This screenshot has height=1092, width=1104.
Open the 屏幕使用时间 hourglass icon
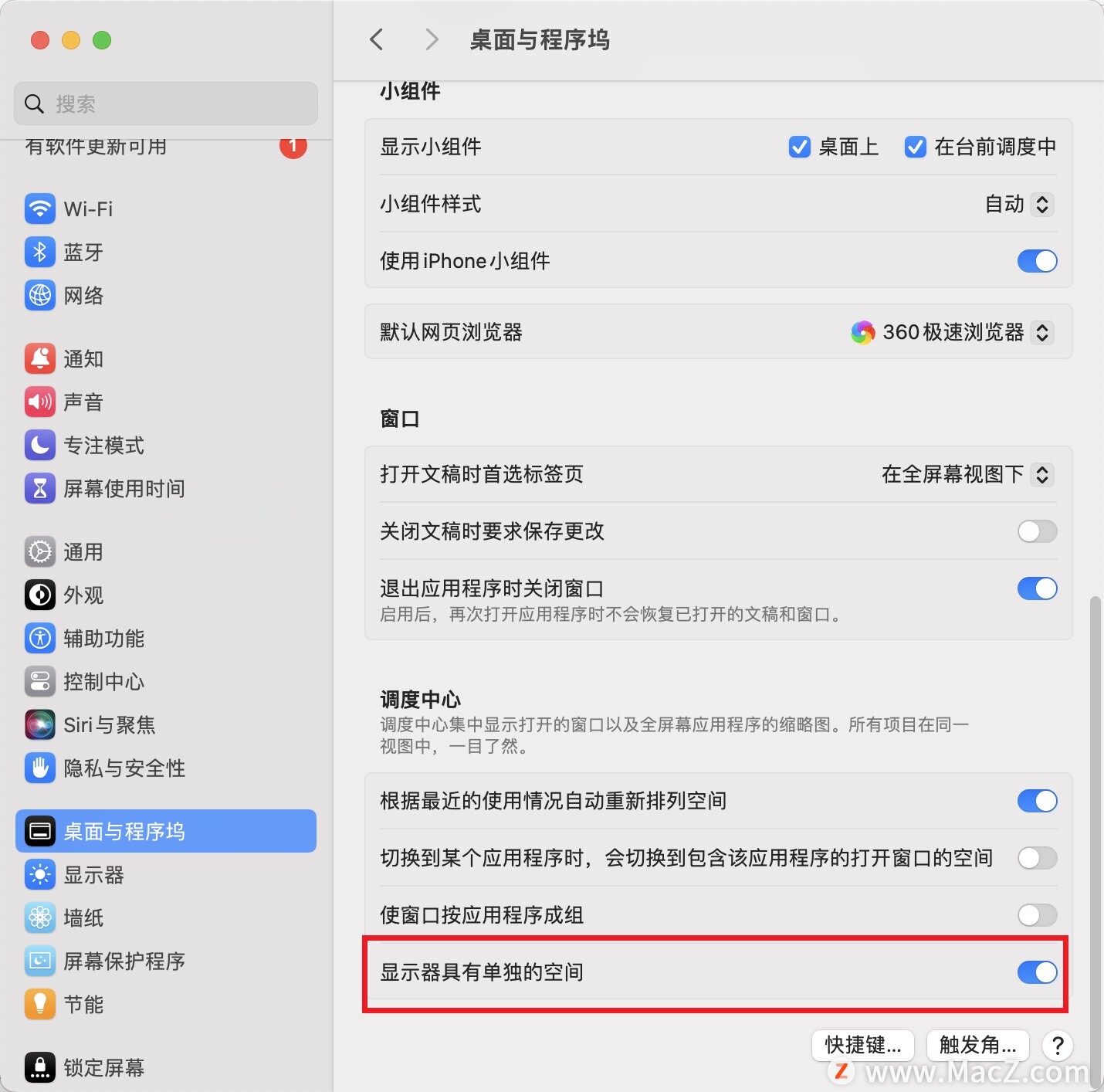[39, 488]
